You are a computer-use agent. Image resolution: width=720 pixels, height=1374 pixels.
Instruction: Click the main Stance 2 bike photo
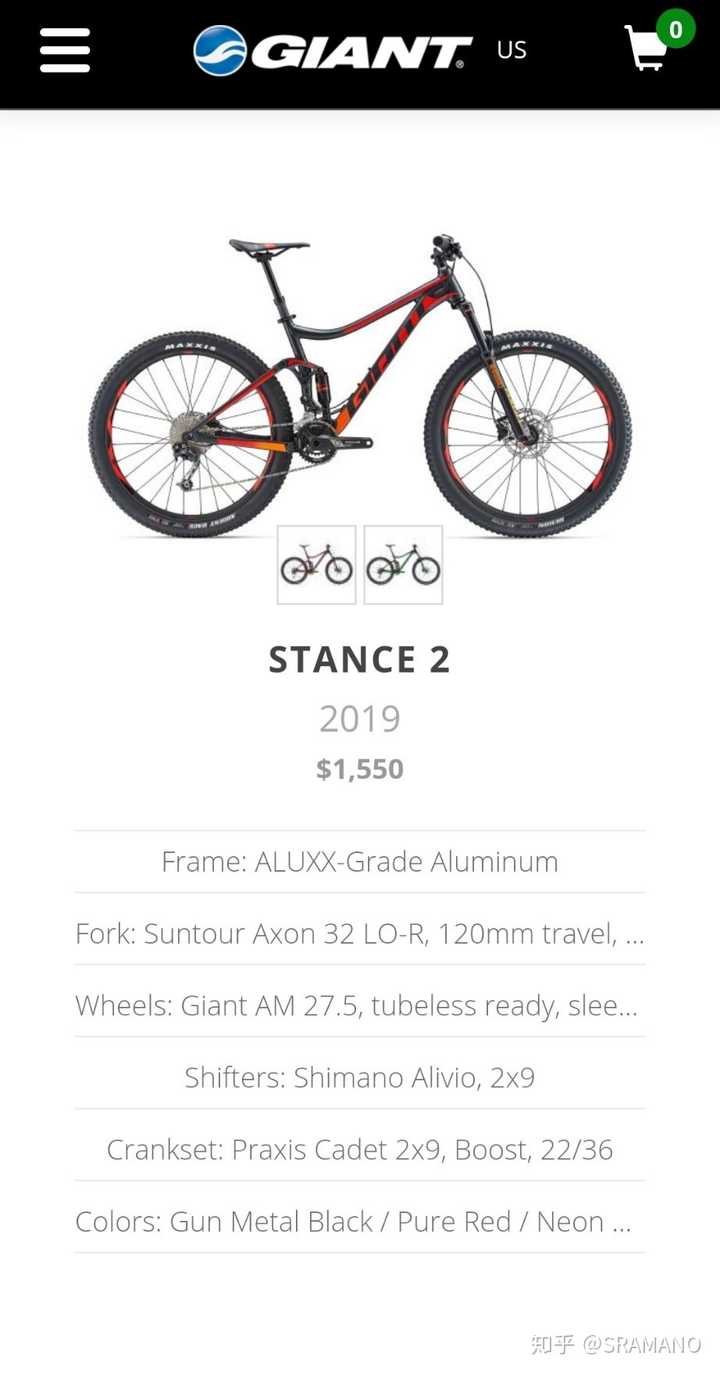pos(360,385)
